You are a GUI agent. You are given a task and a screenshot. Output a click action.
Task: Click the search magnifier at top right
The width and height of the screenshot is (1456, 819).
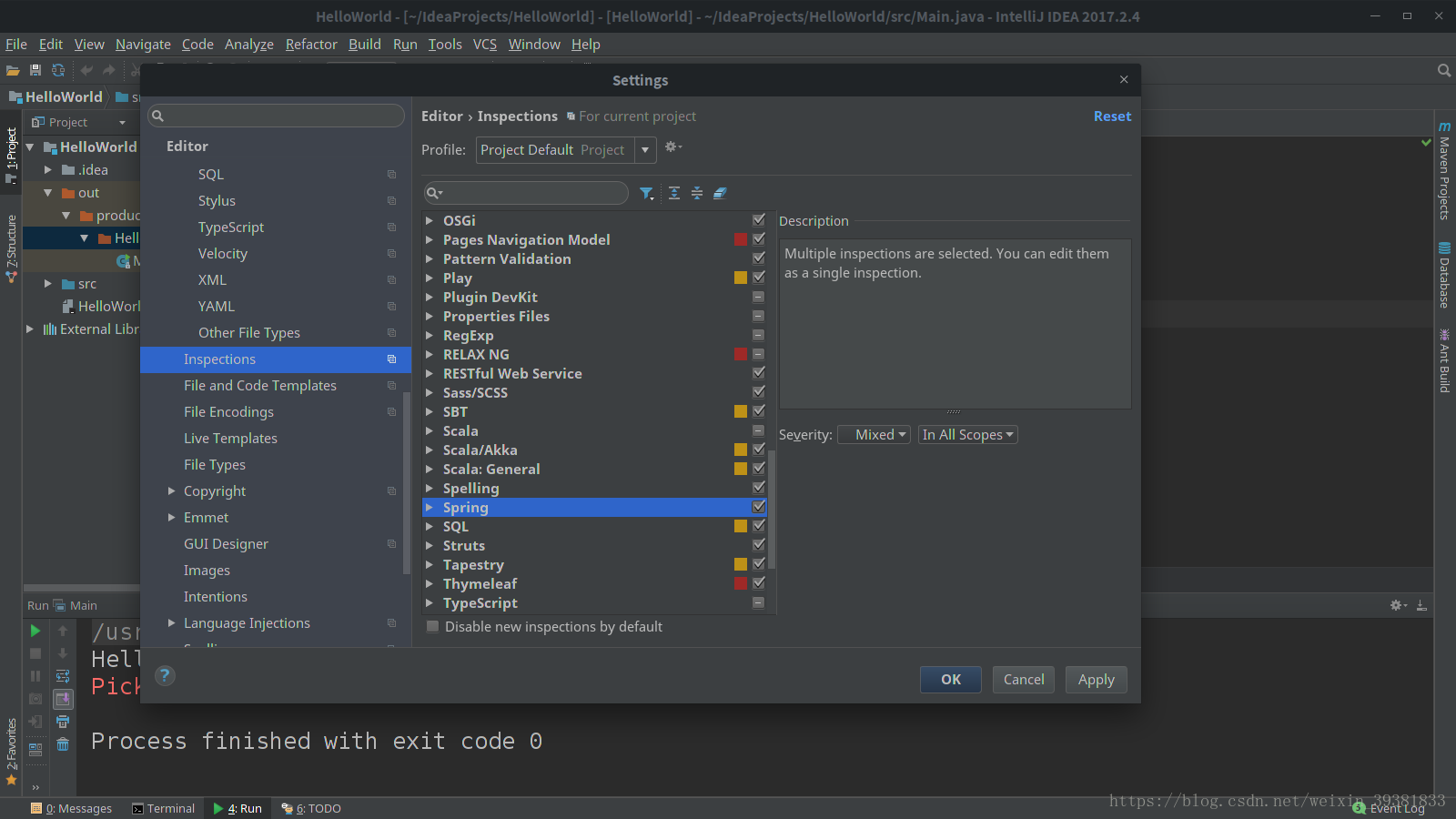[x=1443, y=70]
